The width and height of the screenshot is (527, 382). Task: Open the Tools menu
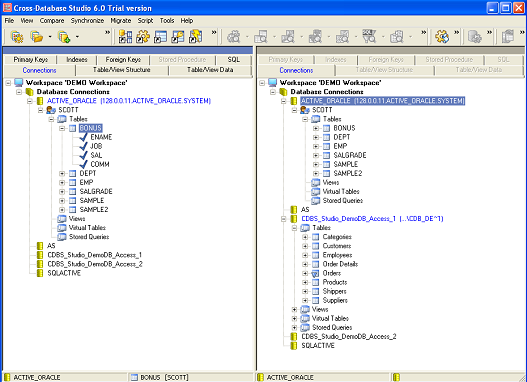click(167, 20)
